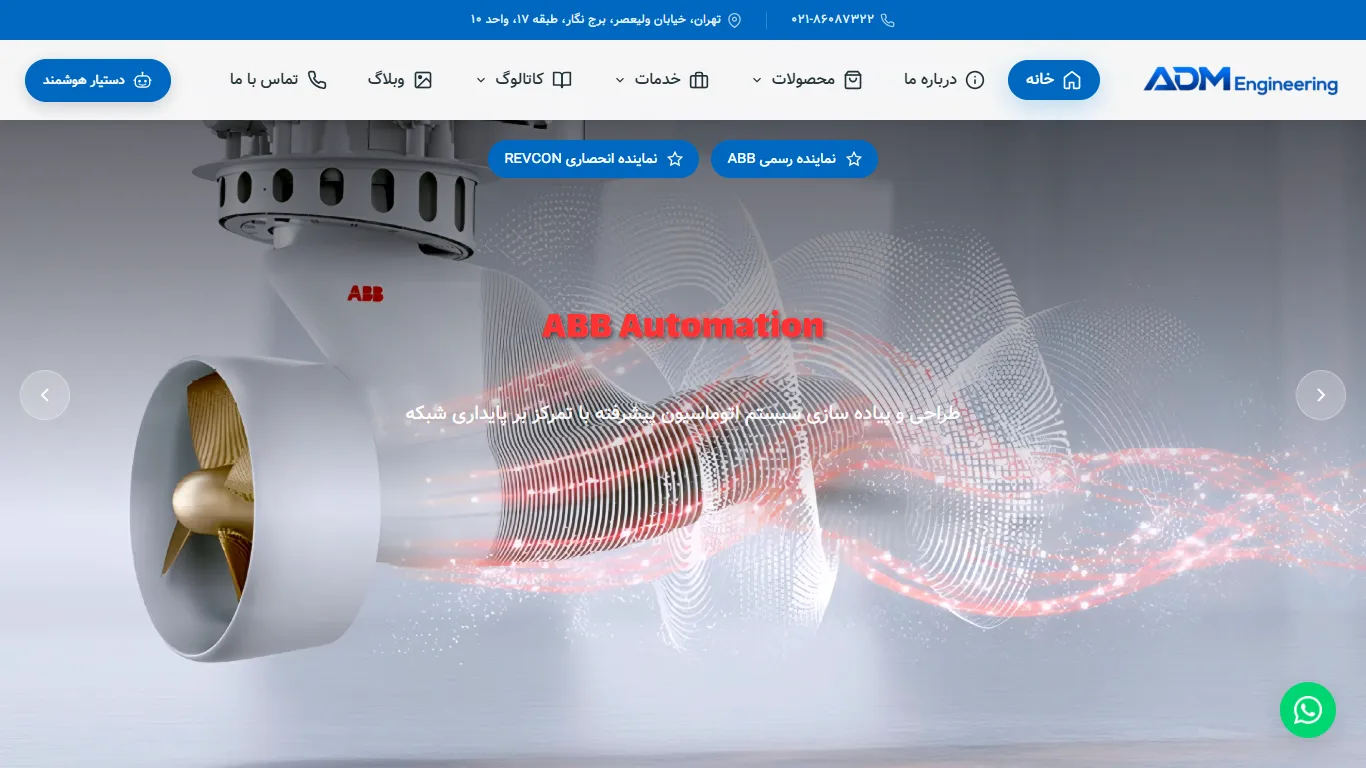Expand the محصولات dropdown chevron
1366x768 pixels.
756,80
